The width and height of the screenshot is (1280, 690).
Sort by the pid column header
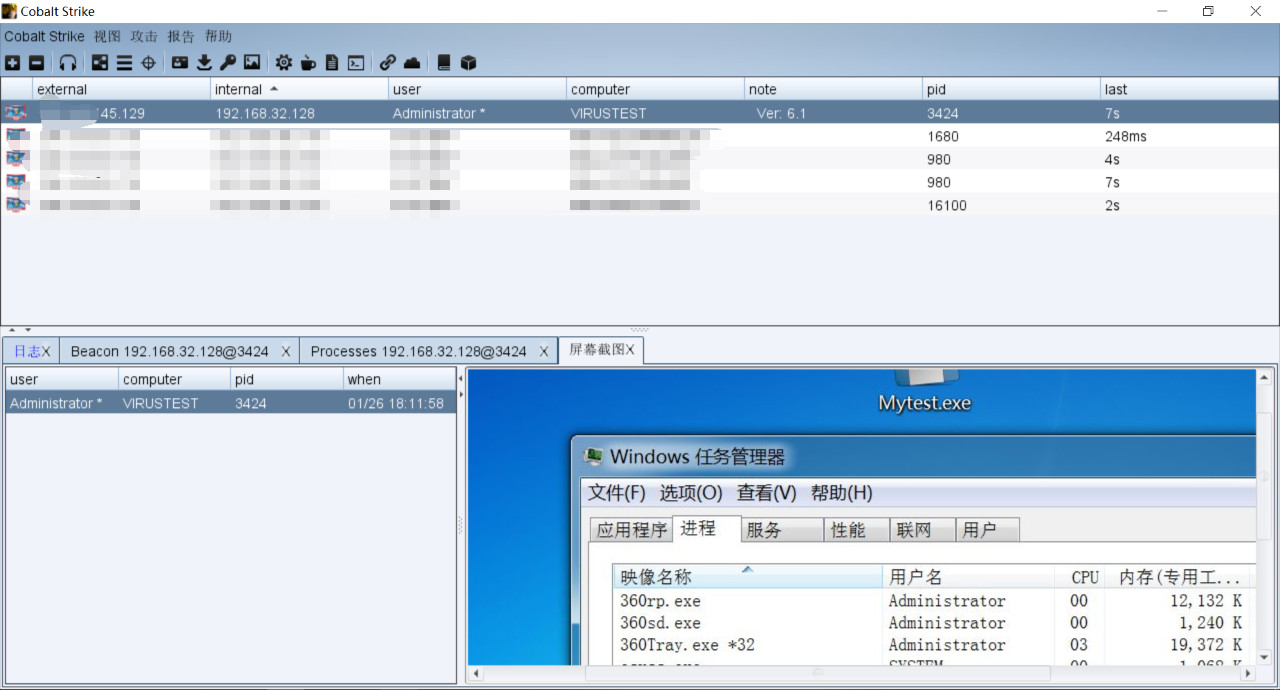[x=1010, y=89]
